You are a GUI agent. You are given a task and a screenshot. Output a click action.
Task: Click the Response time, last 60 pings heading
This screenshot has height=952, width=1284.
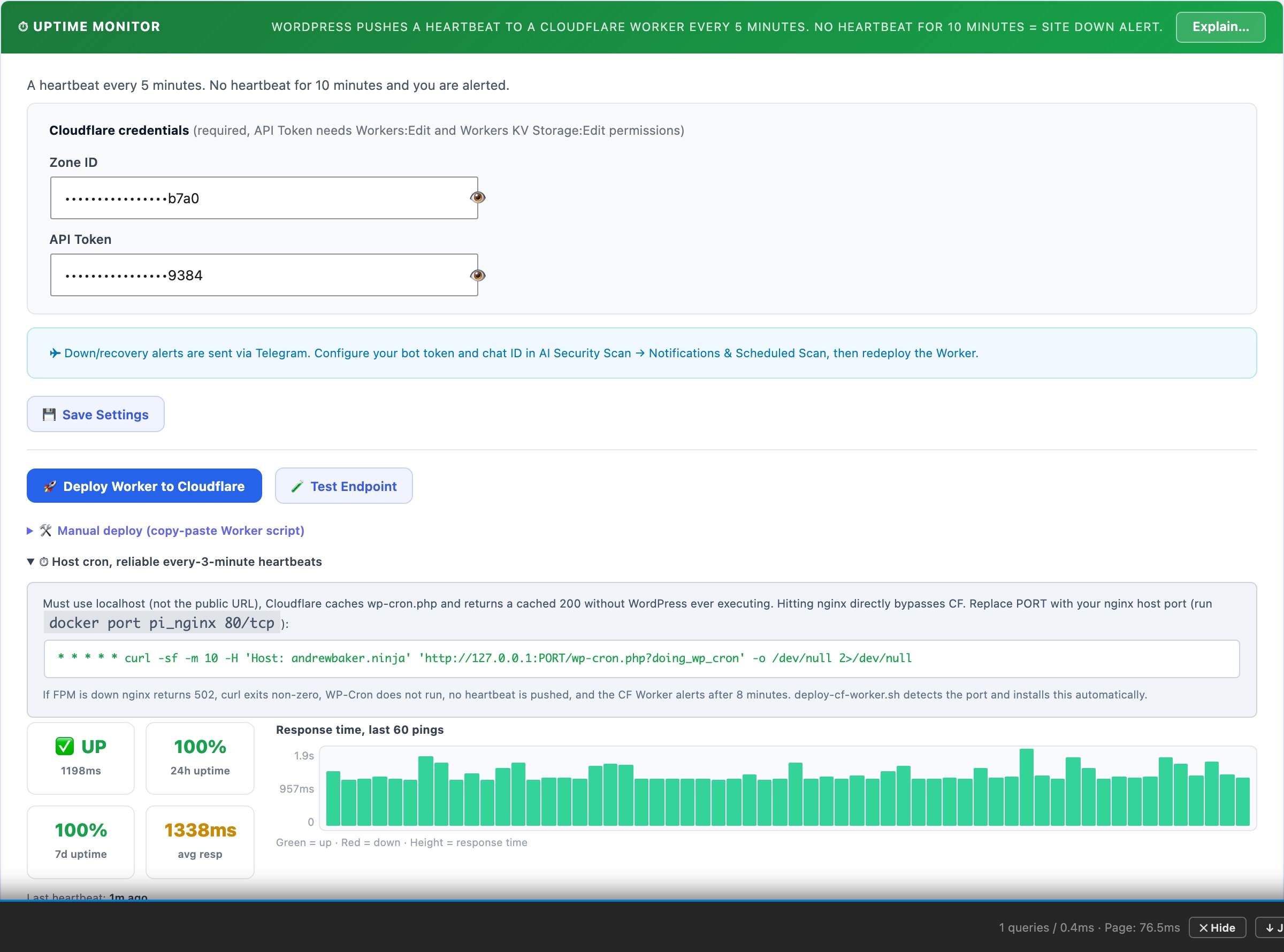(360, 730)
